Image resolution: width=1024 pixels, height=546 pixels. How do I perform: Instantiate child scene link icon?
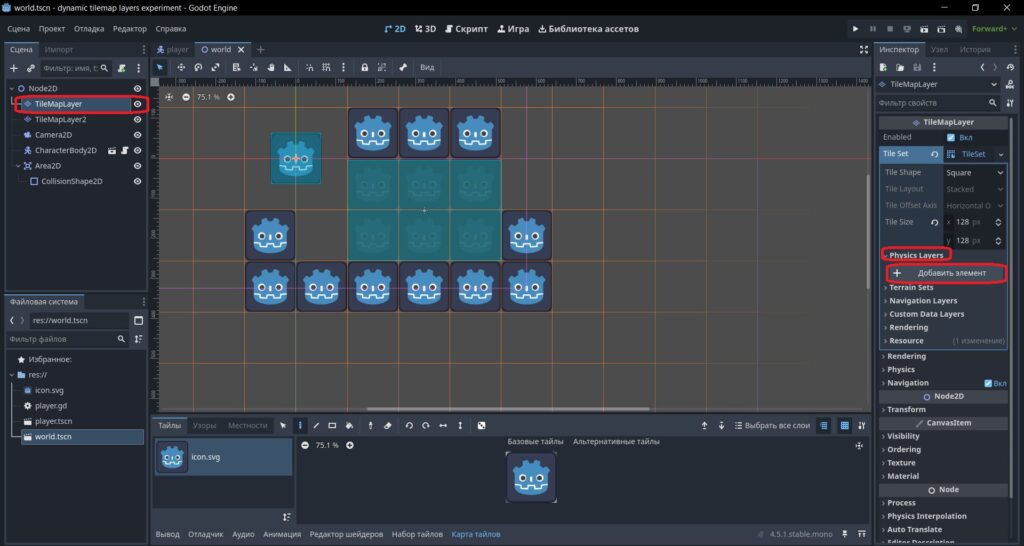31,68
